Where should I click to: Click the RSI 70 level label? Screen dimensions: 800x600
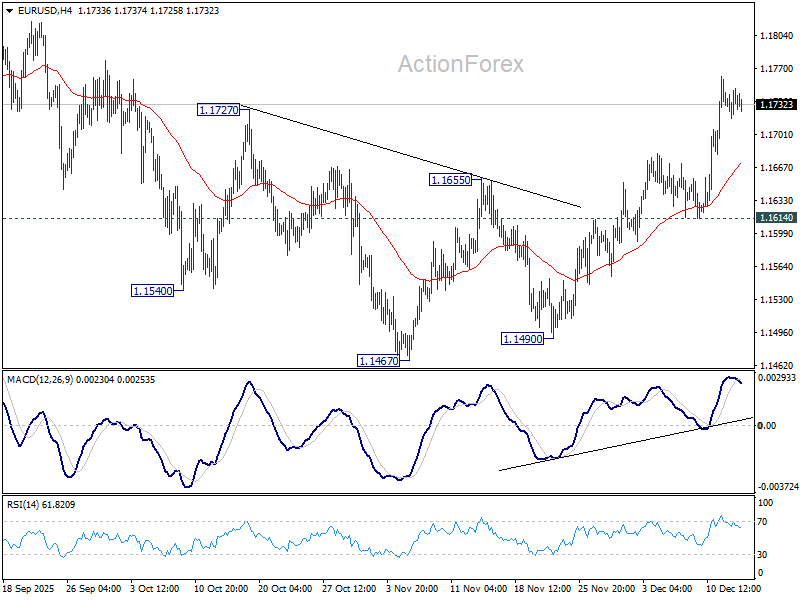[x=762, y=522]
